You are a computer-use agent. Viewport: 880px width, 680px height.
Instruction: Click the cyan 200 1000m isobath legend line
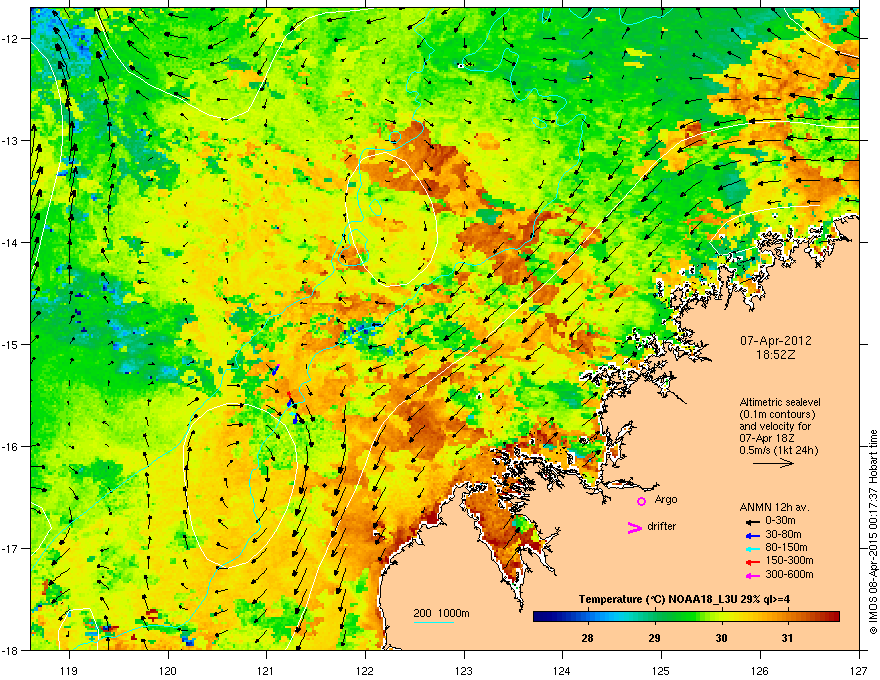433,622
